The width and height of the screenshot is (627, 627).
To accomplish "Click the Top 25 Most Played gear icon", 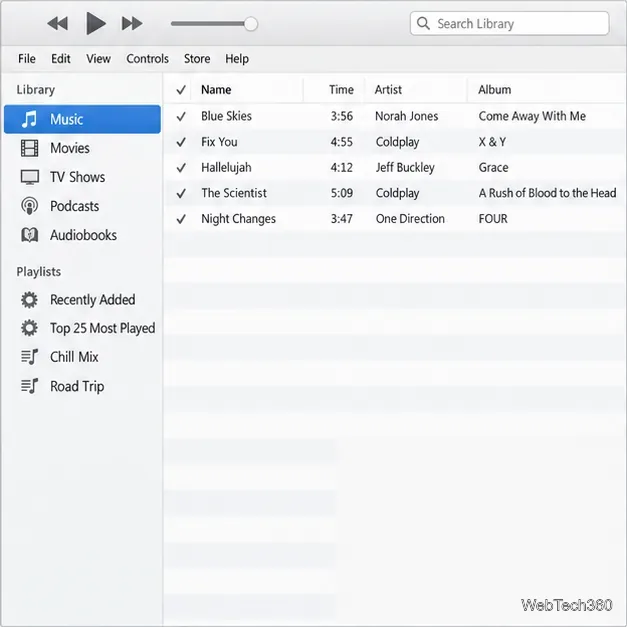I will (x=29, y=328).
